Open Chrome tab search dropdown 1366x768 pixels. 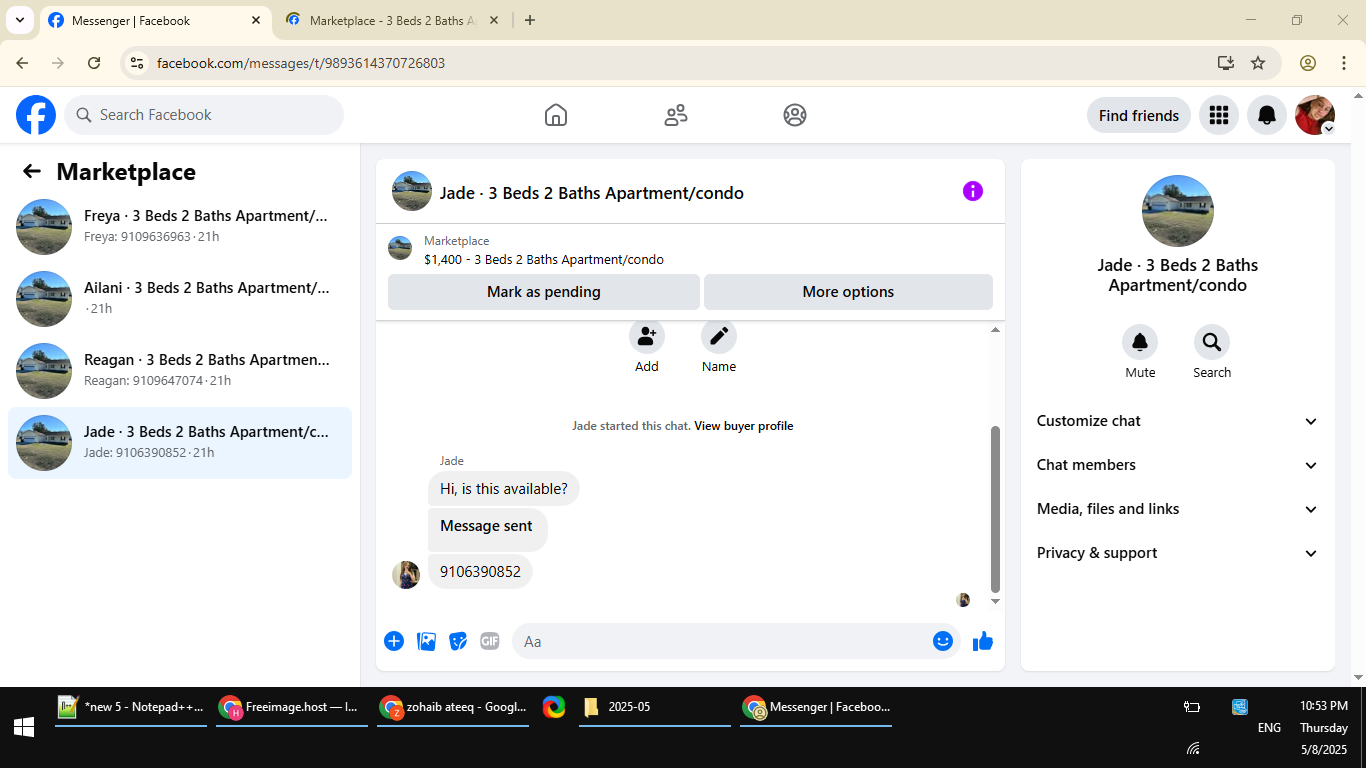[19, 20]
